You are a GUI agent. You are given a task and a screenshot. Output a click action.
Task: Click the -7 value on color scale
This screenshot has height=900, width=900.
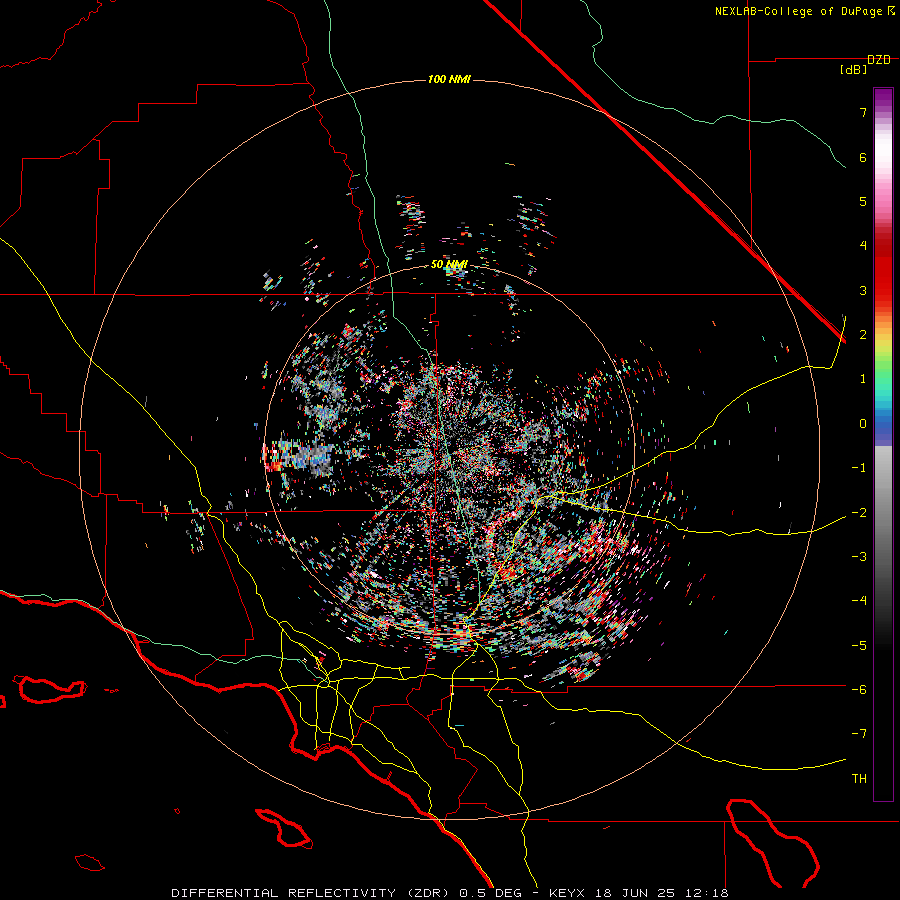pos(859,734)
